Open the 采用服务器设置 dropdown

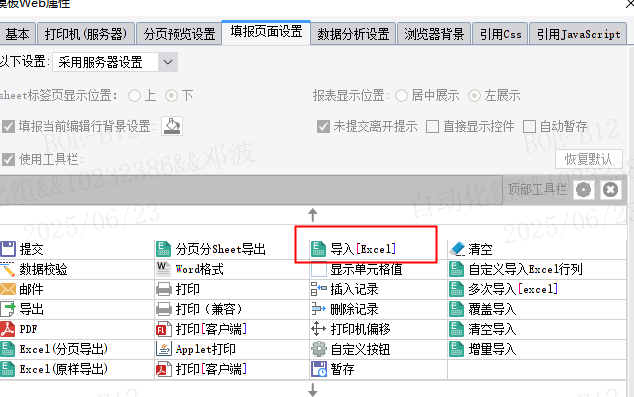pos(115,62)
